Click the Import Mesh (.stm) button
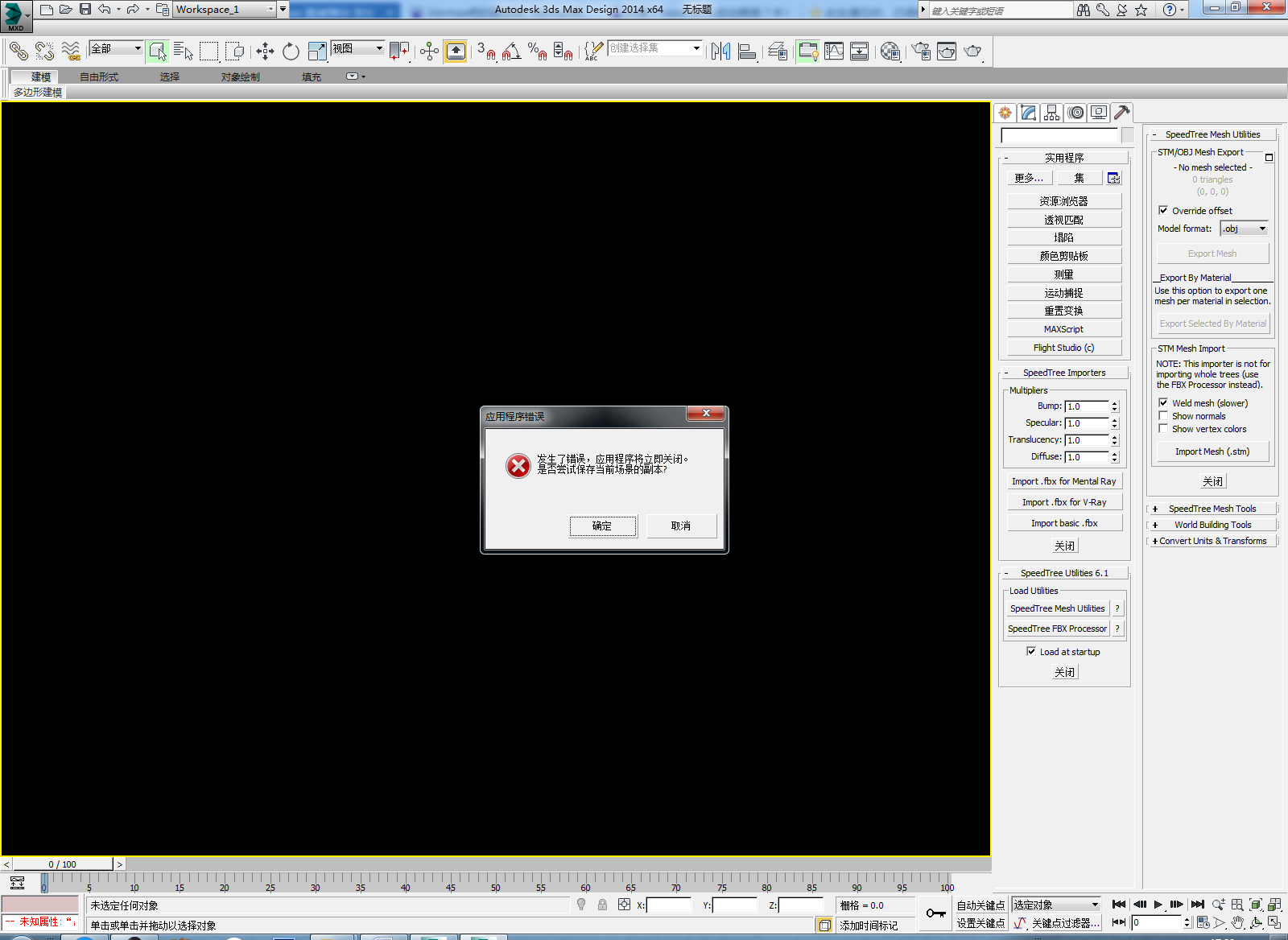This screenshot has width=1288, height=940. pyautogui.click(x=1212, y=451)
